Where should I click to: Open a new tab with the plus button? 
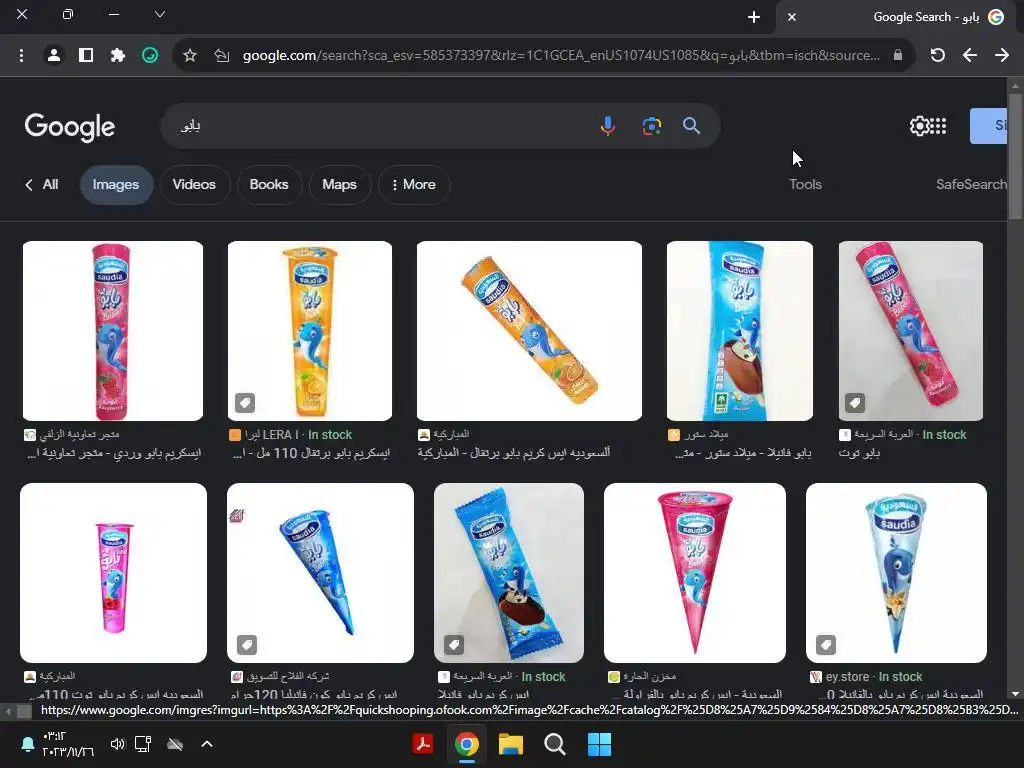754,17
